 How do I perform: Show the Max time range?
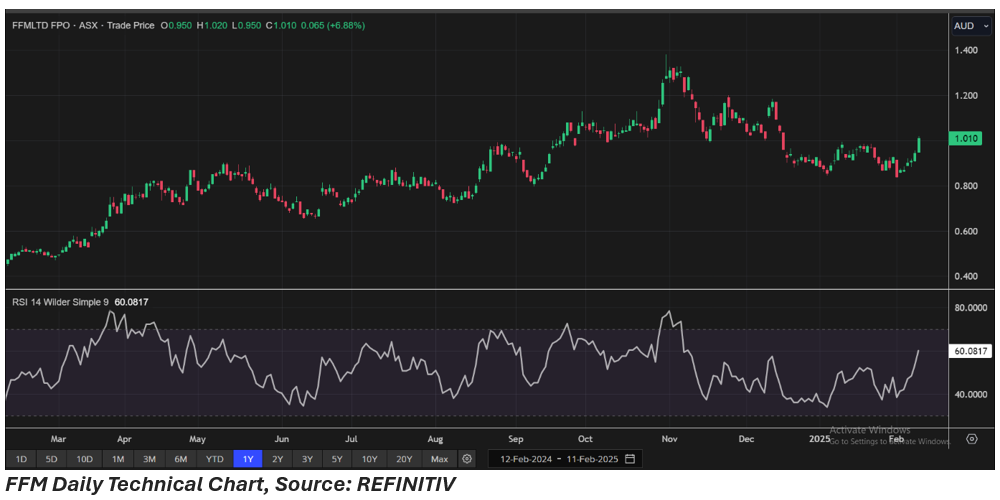439,459
